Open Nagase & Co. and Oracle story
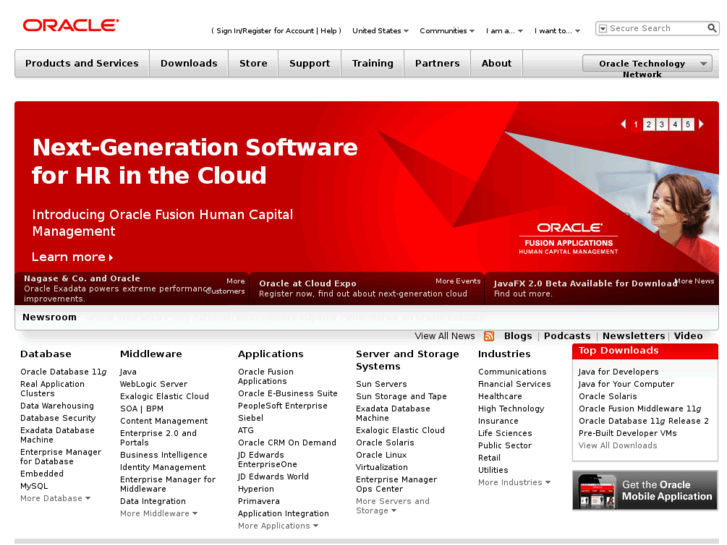This screenshot has width=727, height=545. click(82, 278)
